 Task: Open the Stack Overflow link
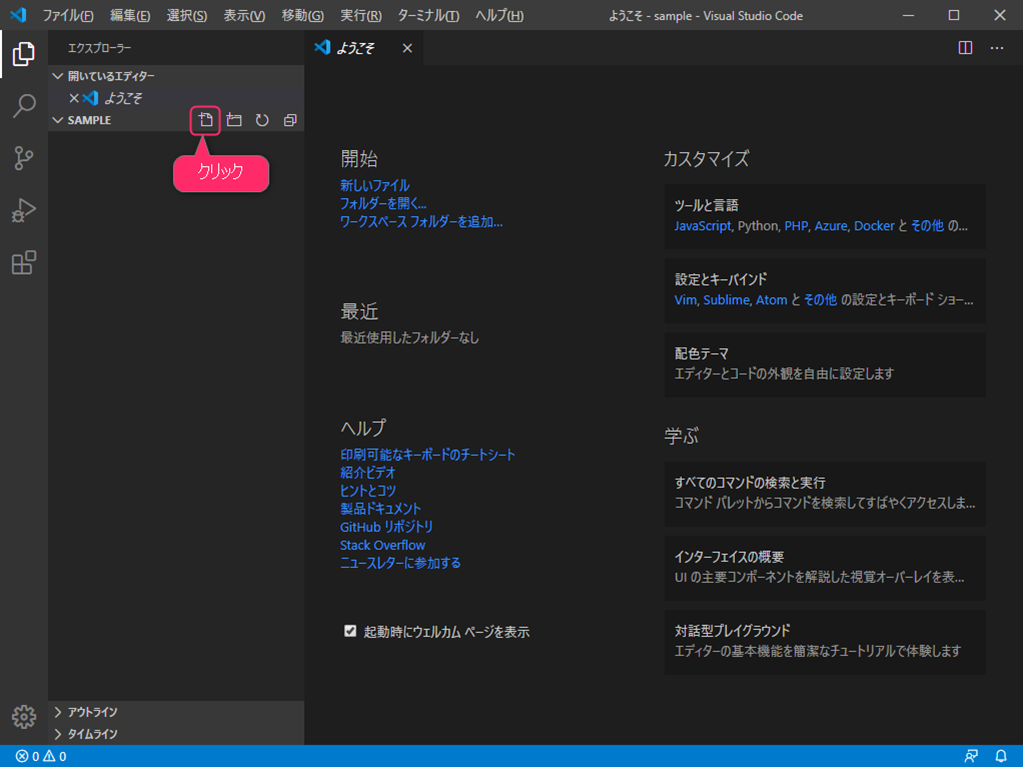click(x=382, y=545)
